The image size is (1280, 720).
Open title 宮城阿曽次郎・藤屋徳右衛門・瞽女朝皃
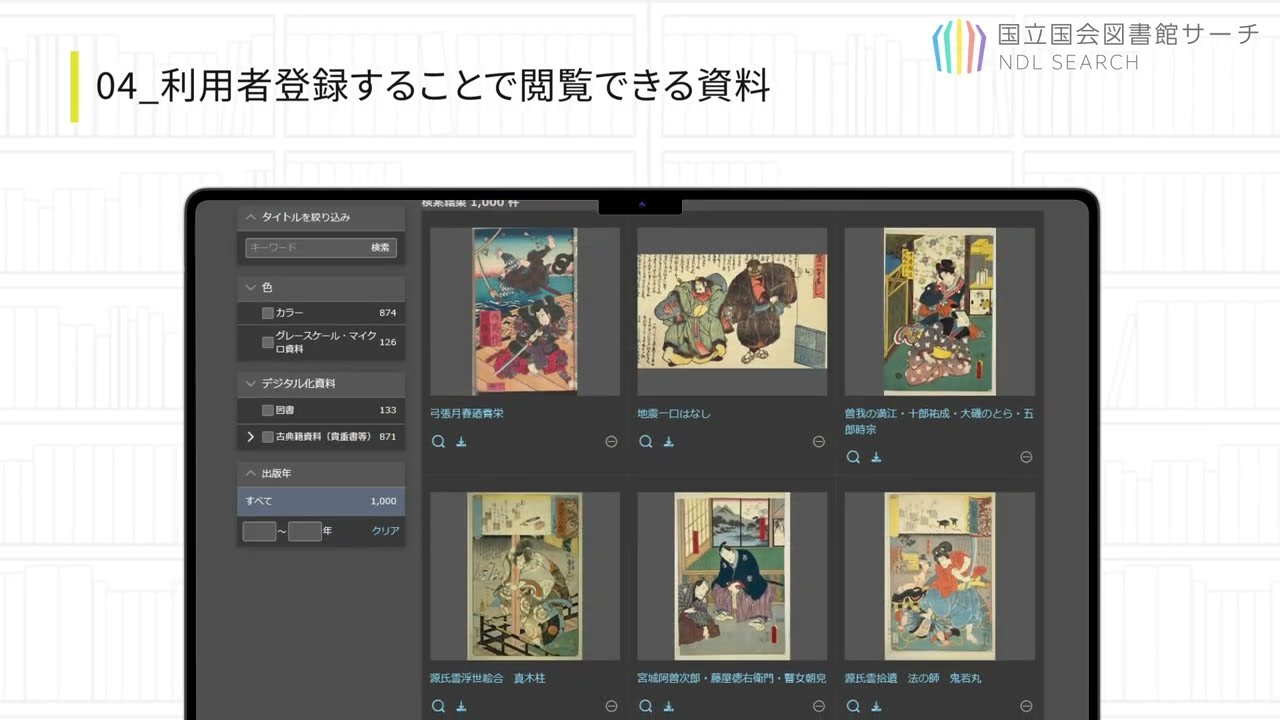coord(732,678)
